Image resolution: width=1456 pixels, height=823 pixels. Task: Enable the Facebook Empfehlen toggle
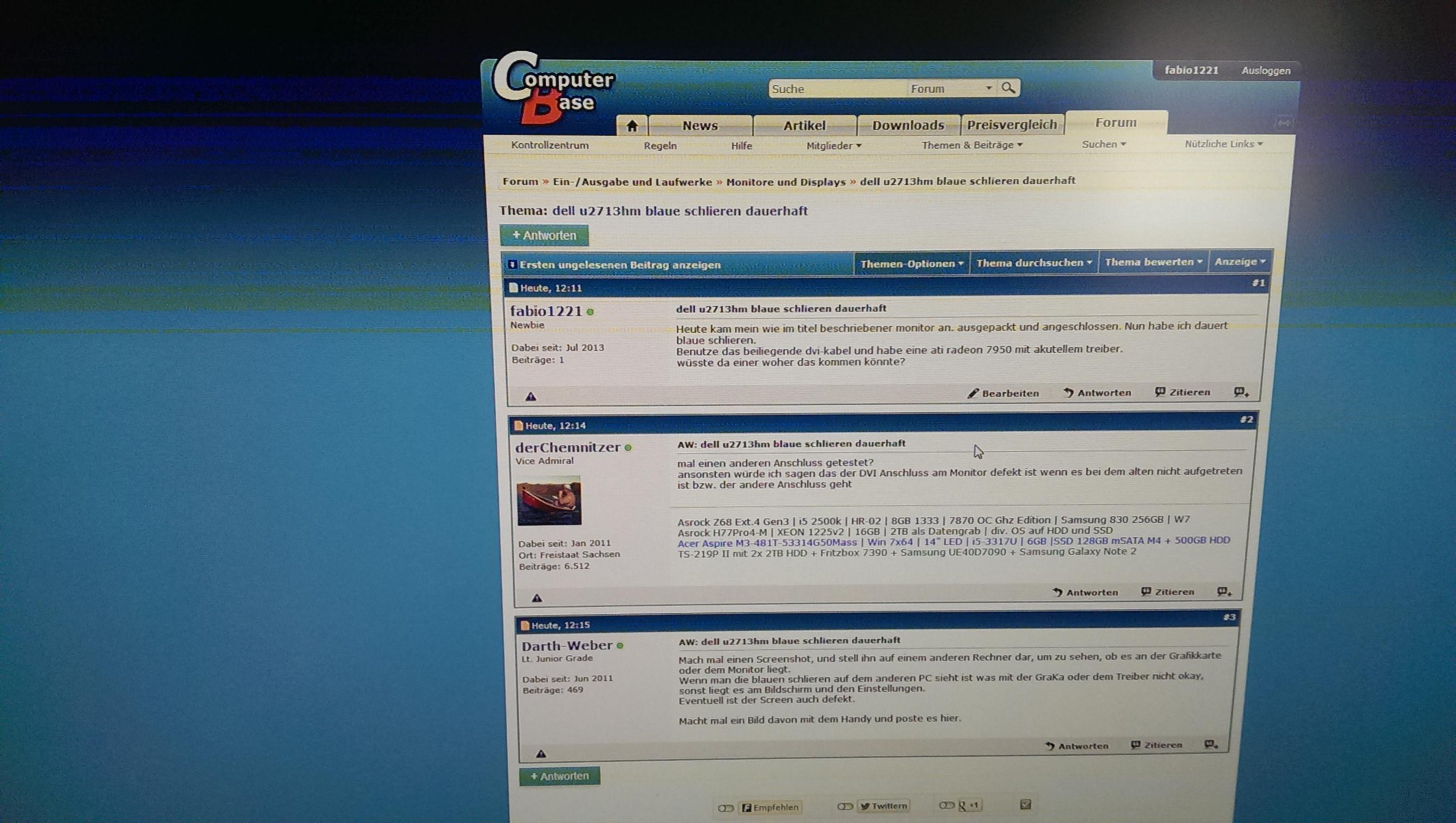coord(725,808)
